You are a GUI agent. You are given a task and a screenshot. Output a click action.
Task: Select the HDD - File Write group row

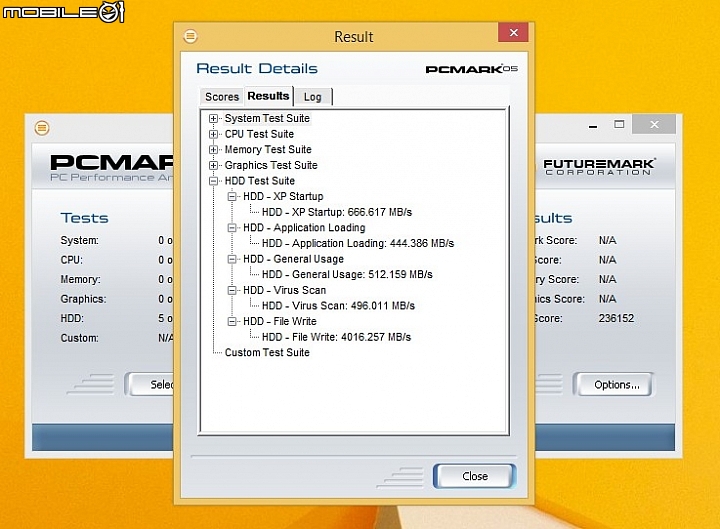280,321
